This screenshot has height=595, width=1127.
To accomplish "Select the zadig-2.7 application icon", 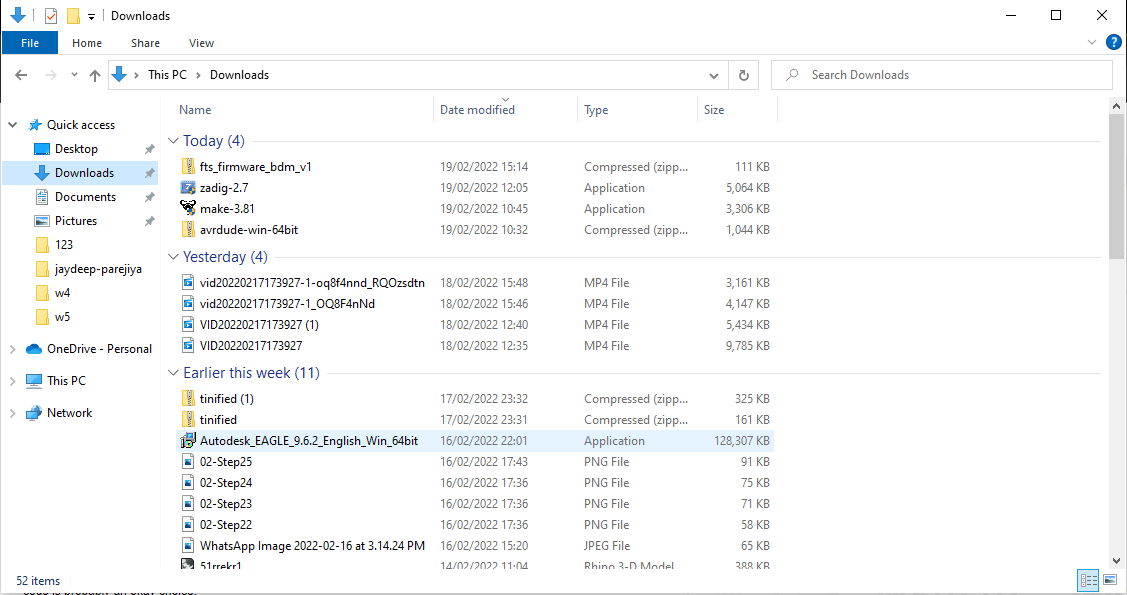I will click(188, 188).
